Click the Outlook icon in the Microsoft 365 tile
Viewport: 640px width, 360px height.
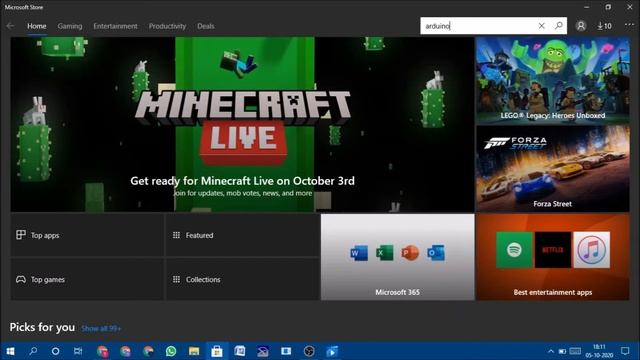coord(436,253)
